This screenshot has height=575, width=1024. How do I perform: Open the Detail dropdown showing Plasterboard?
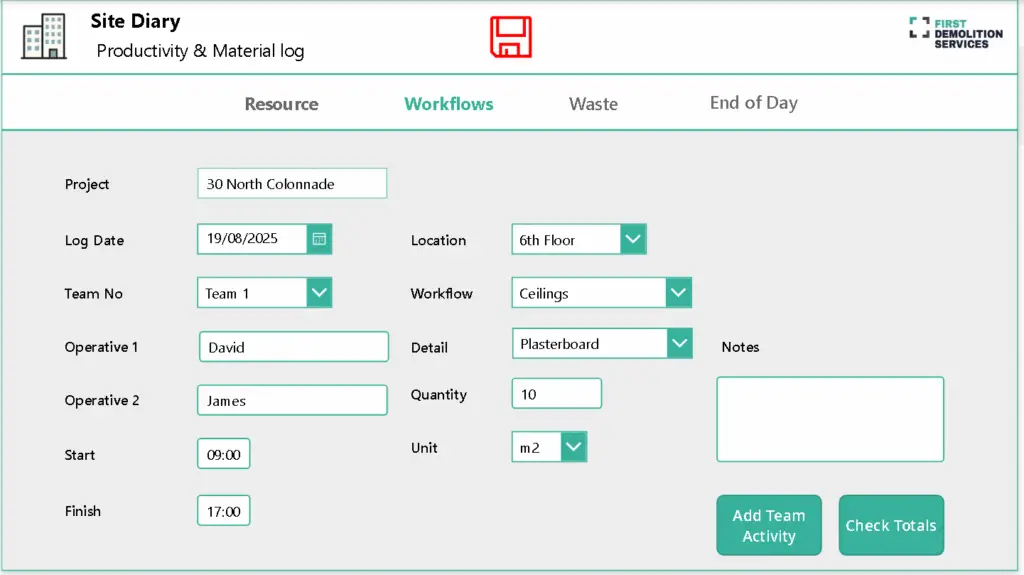click(679, 344)
